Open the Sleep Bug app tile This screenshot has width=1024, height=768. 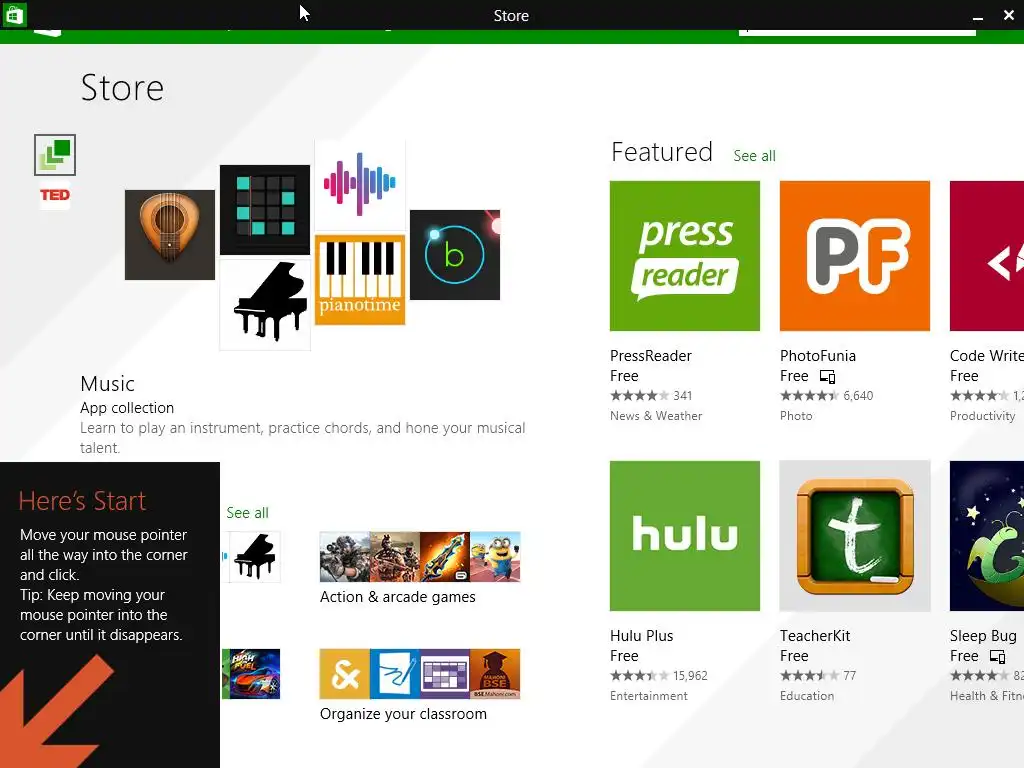987,536
